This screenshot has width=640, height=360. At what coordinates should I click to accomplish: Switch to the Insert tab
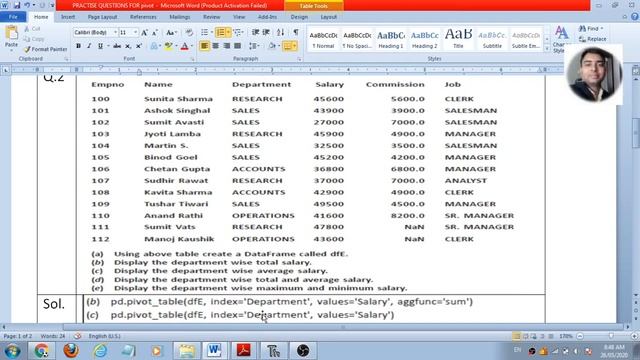68,17
